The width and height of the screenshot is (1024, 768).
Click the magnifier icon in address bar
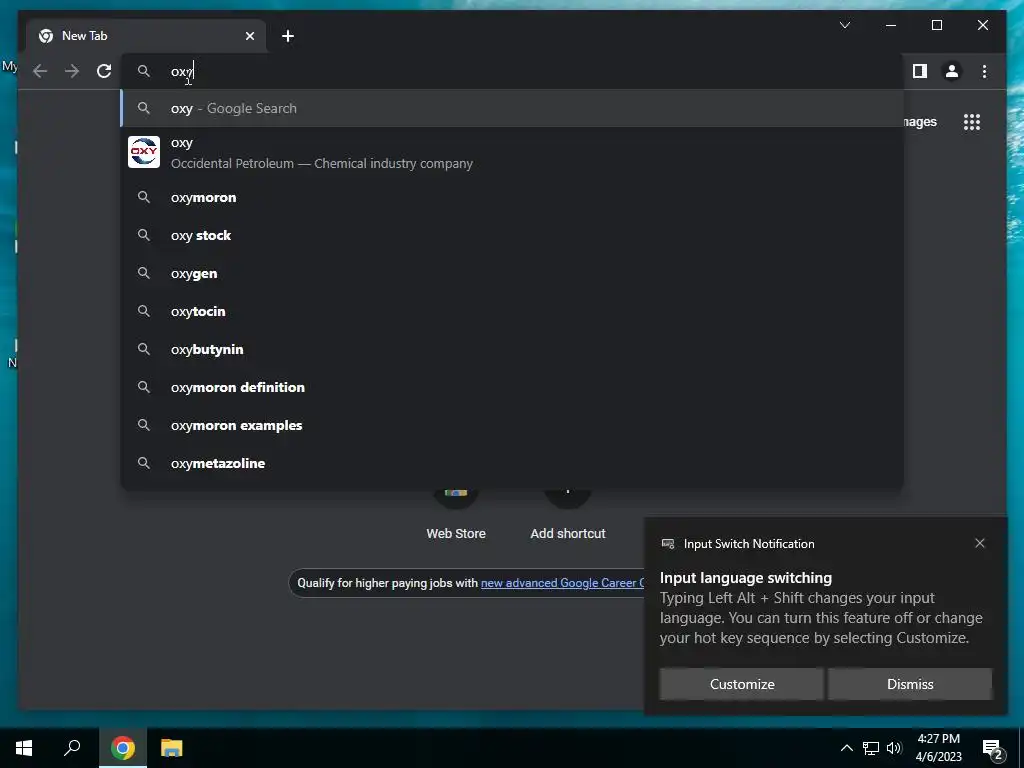[x=144, y=71]
